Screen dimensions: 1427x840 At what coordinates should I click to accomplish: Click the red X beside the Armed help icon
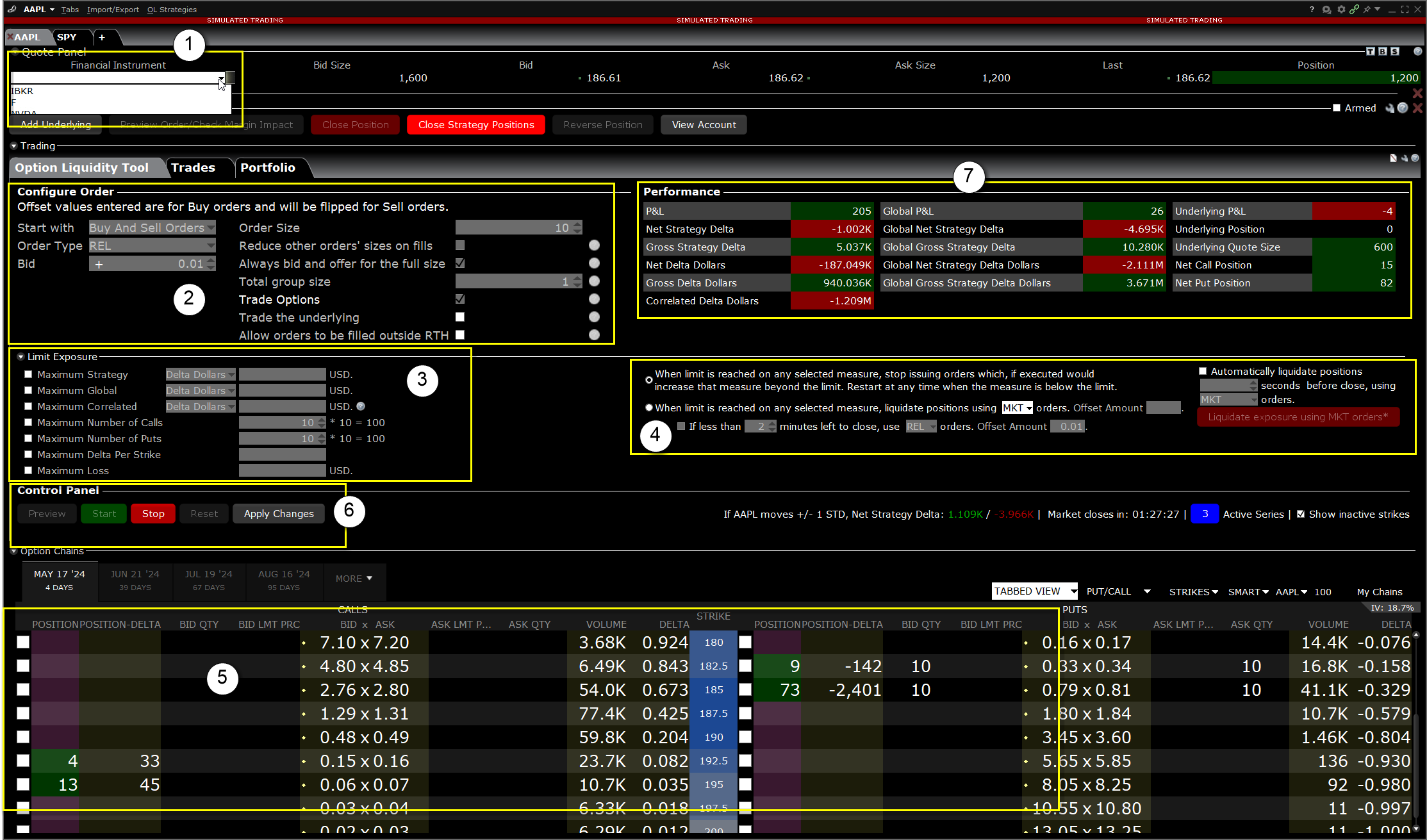(x=1417, y=108)
